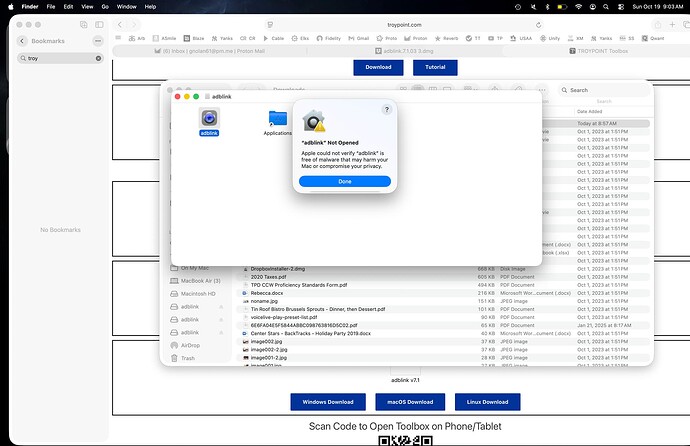Click the Download button on the troypoint page
The width and height of the screenshot is (690, 446).
[378, 67]
